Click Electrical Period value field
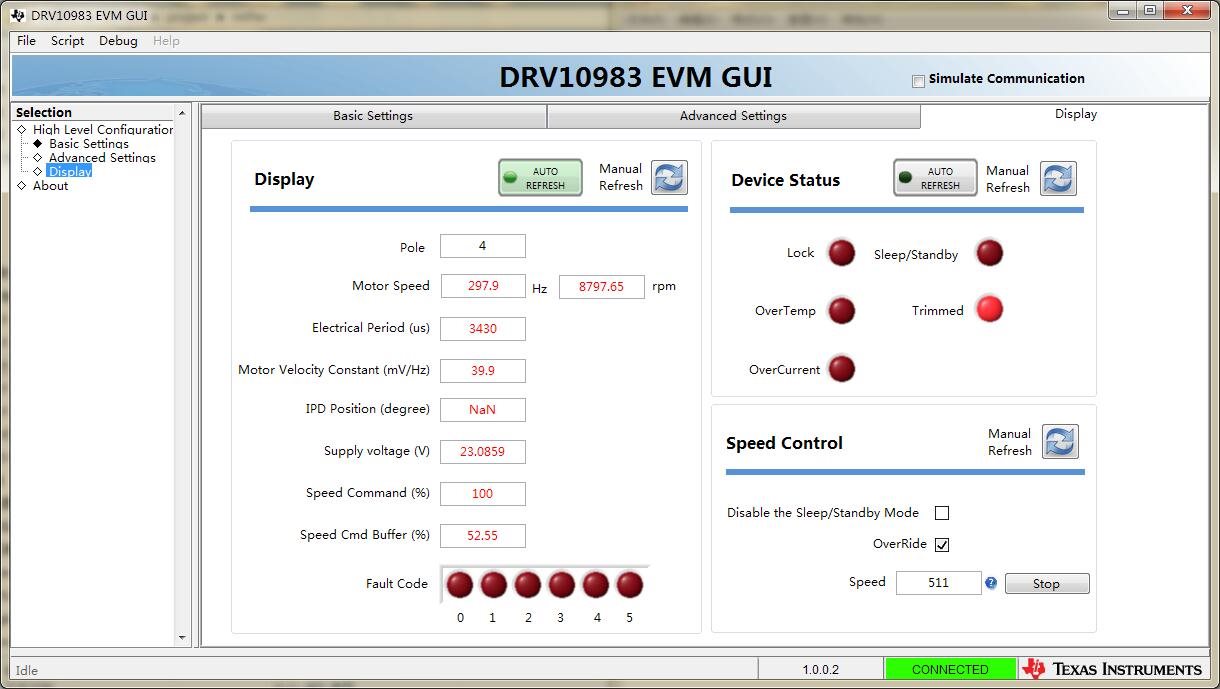Viewport: 1220px width, 689px height. coord(482,328)
